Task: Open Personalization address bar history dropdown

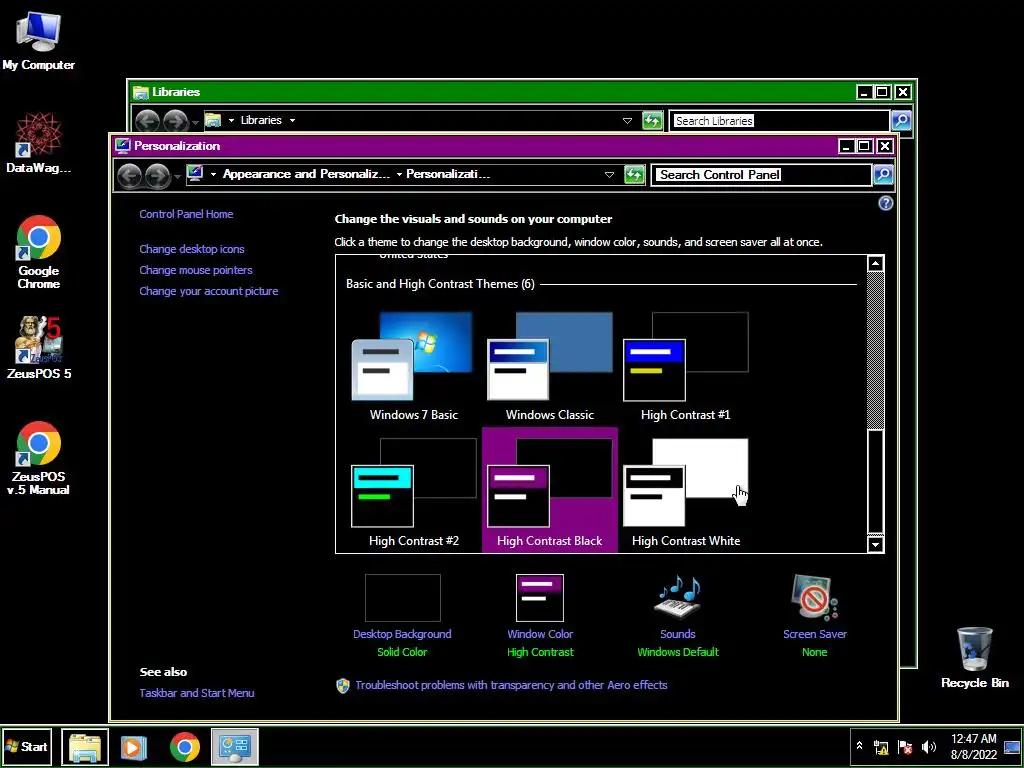Action: (609, 174)
